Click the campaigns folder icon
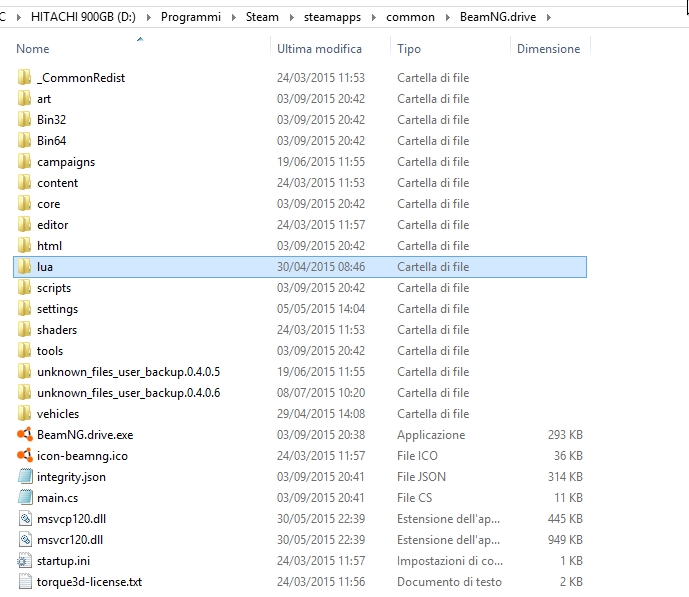 tap(25, 162)
